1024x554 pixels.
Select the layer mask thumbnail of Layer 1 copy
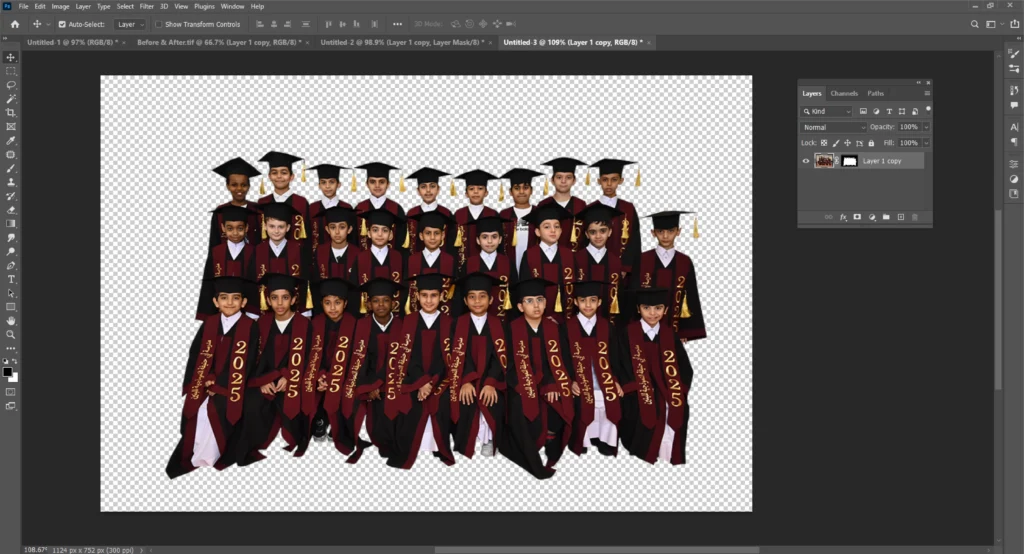click(848, 161)
